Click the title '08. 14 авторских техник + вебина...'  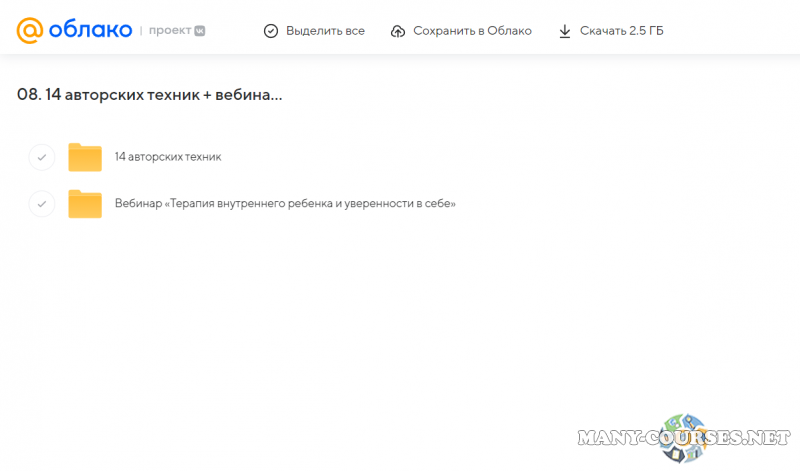point(150,94)
